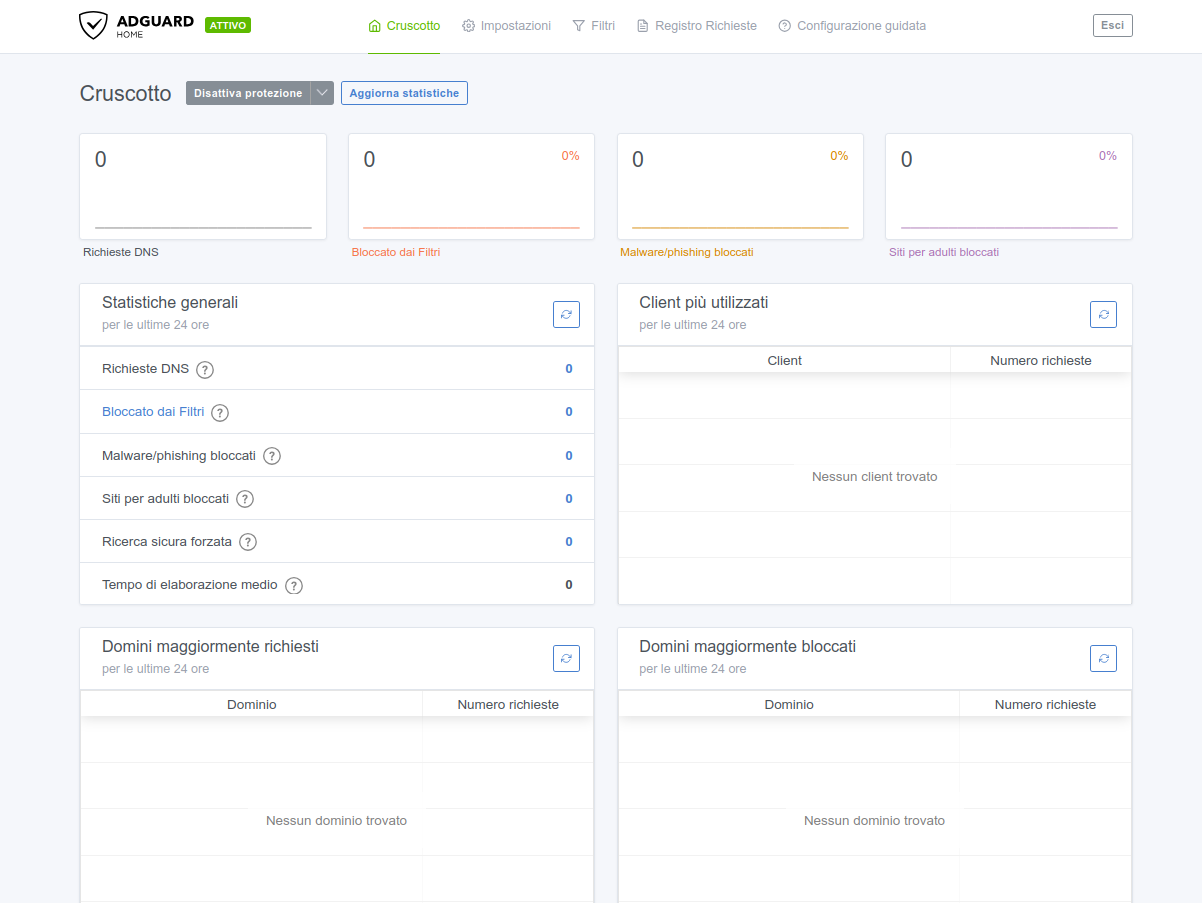1202x903 pixels.
Task: Click the AdGuard Home shield logo
Action: (136, 25)
